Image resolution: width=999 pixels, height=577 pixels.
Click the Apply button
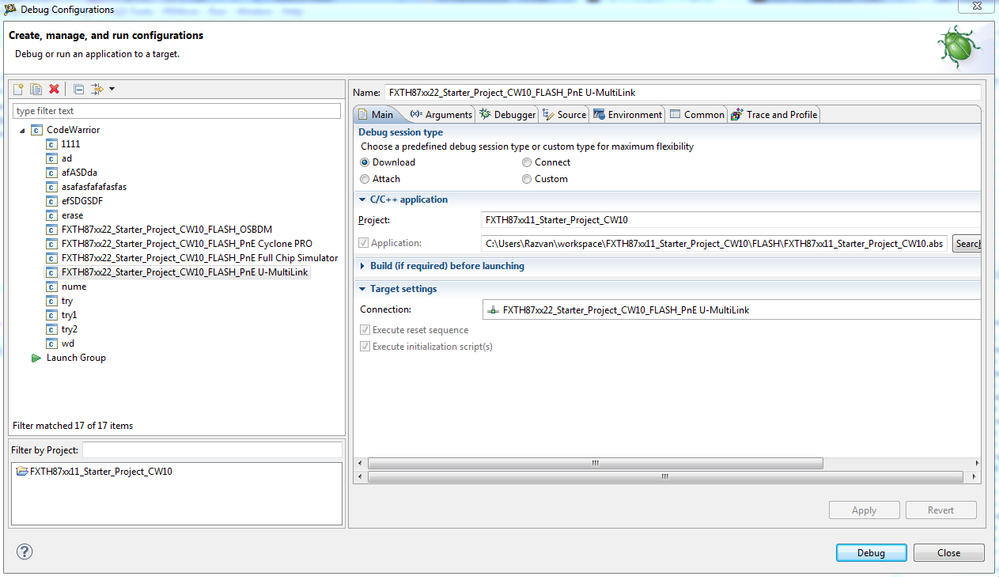(x=864, y=510)
